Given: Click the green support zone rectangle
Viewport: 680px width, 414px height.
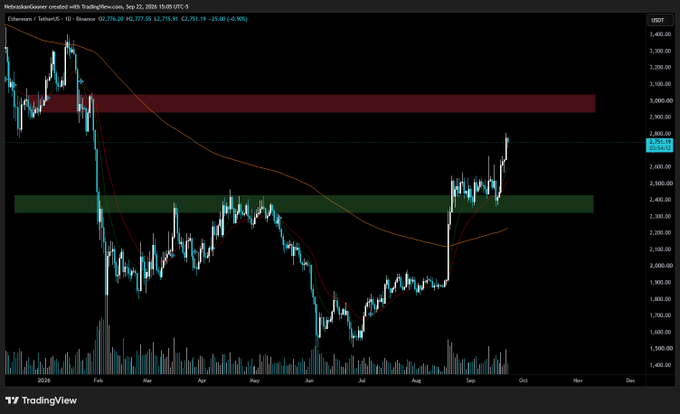Looking at the screenshot, I should 304,204.
